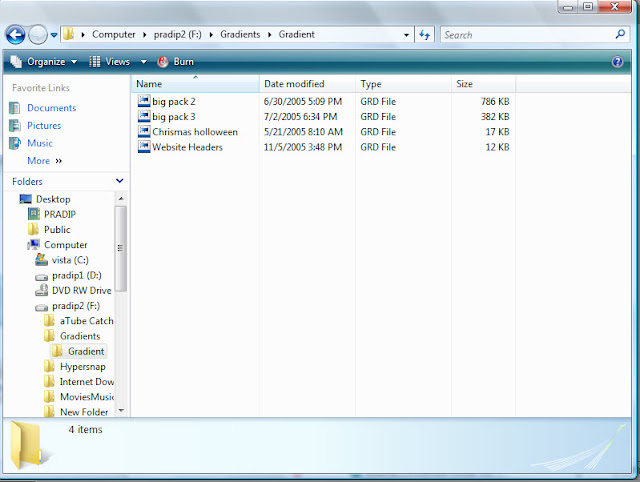Select PRADIP user folder in tree
The image size is (640, 482).
pyautogui.click(x=60, y=214)
